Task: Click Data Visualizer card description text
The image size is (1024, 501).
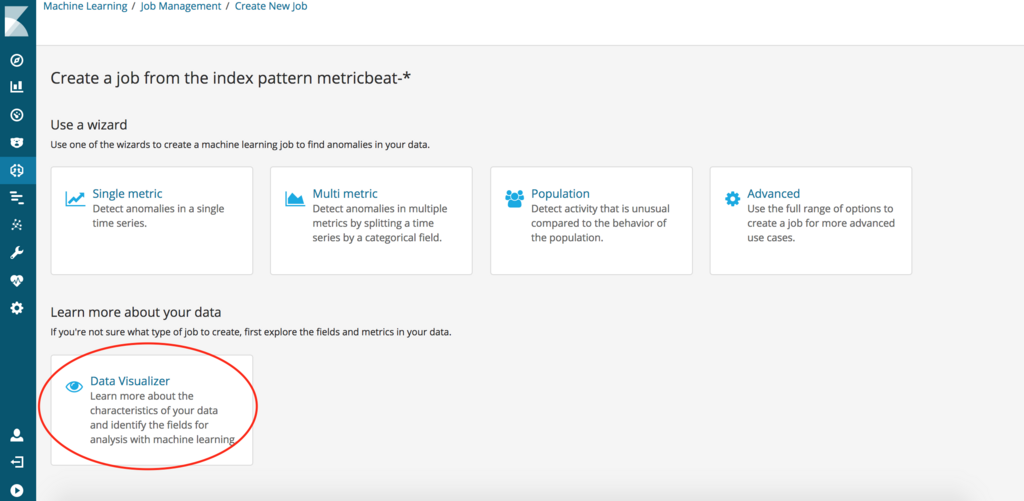Action: [x=163, y=418]
